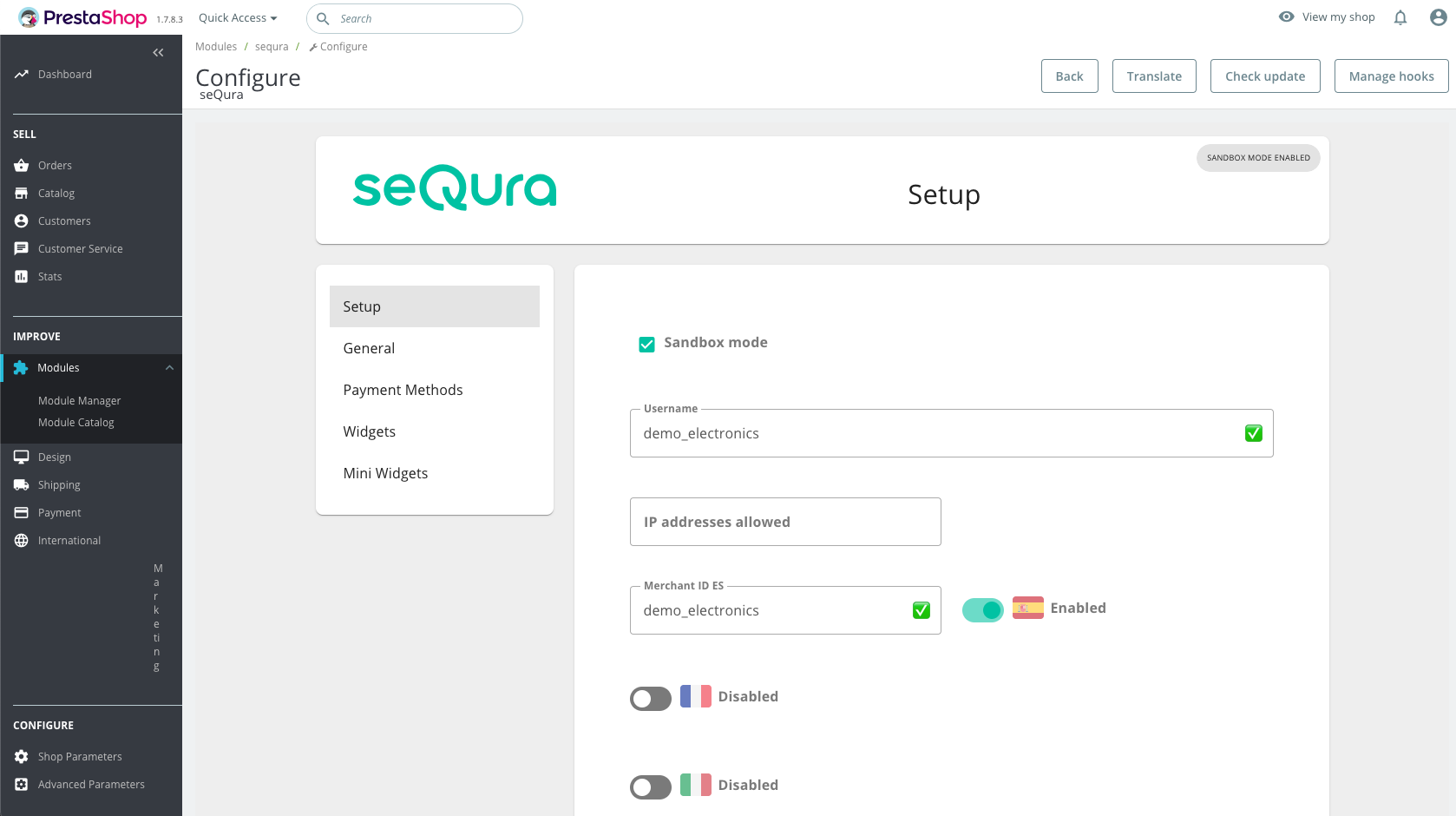Click the Design monitor icon
The height and width of the screenshot is (816, 1456).
click(22, 457)
